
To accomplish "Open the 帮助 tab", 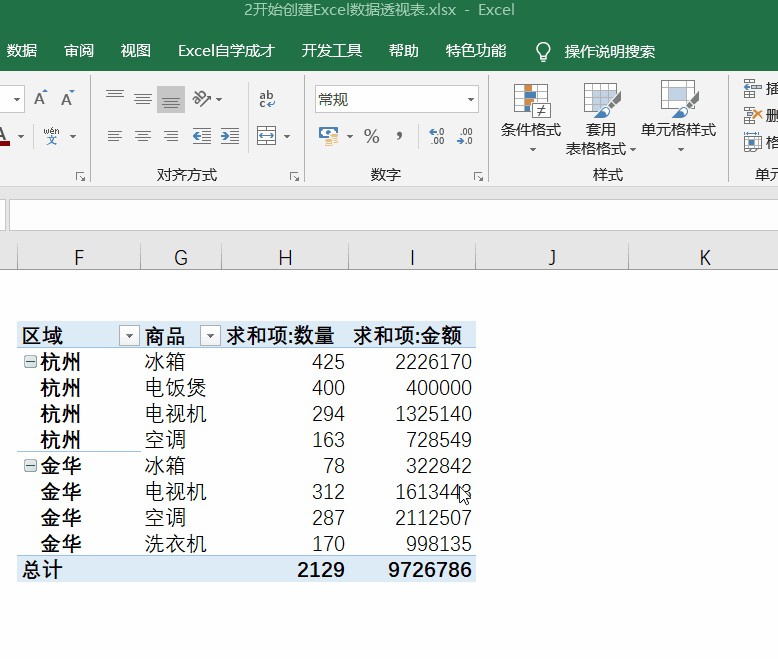I will point(403,51).
